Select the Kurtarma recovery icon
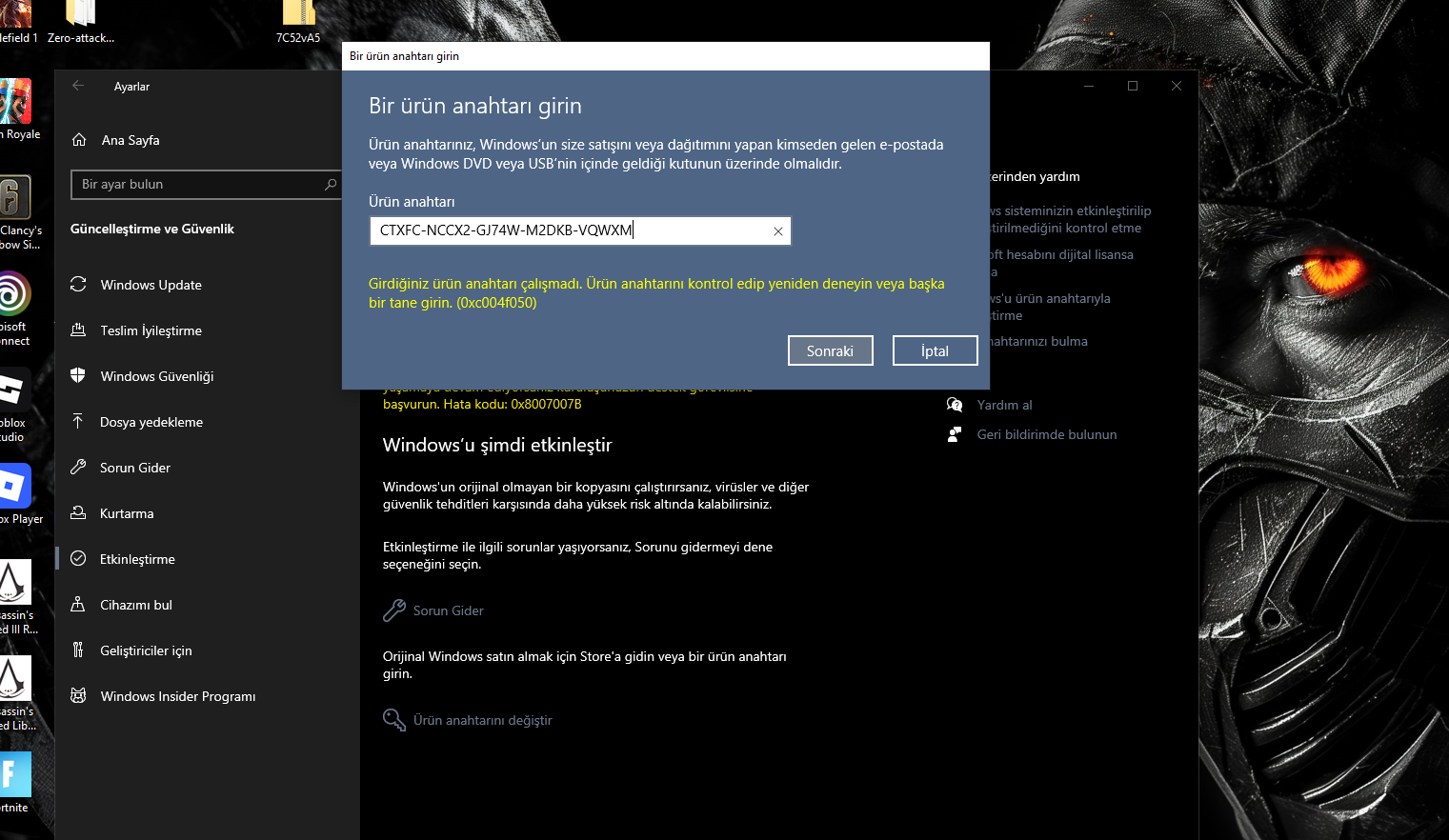This screenshot has height=840, width=1449. coord(78,512)
